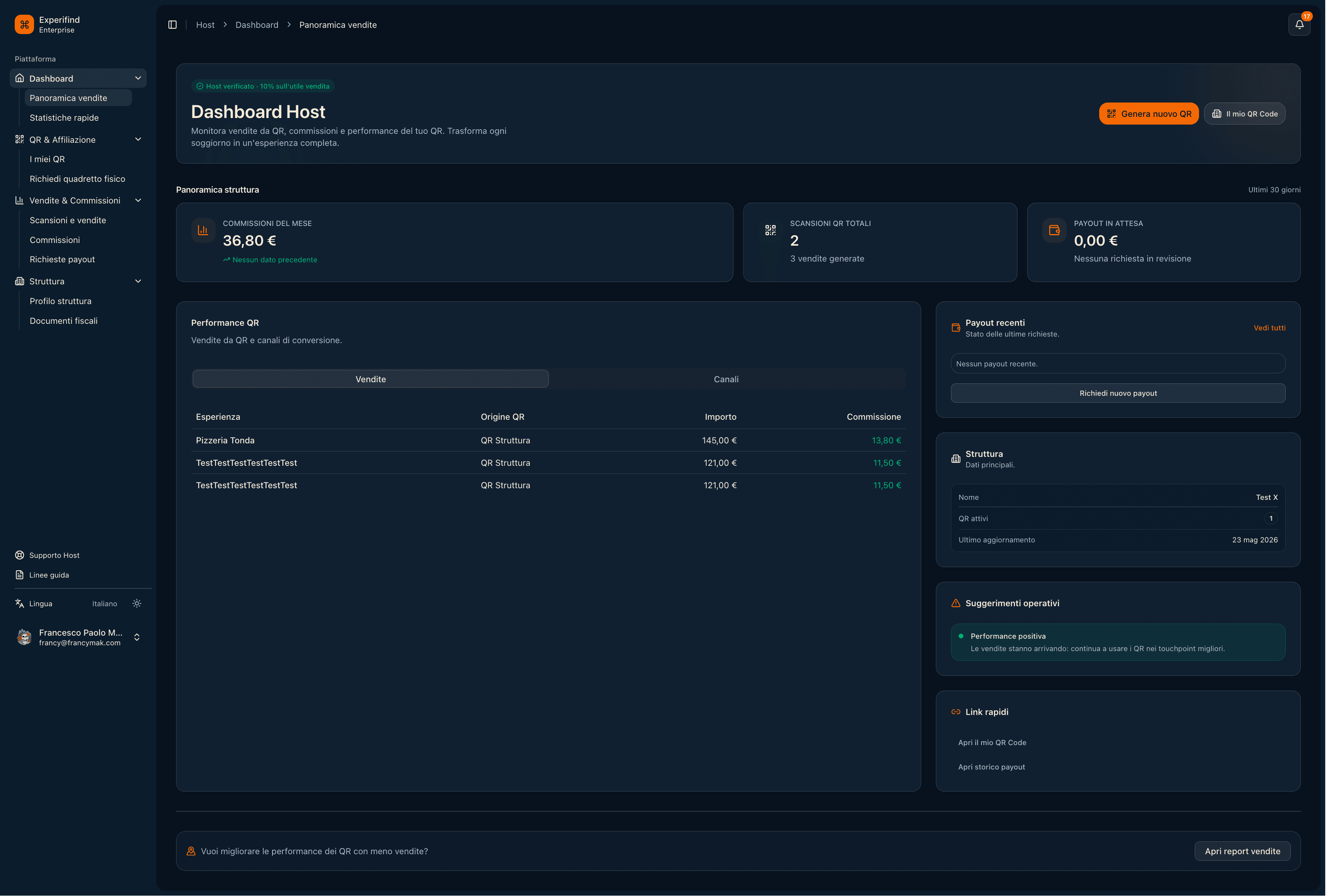Collapse the Dashboard section chevron
The height and width of the screenshot is (896, 1326).
click(138, 78)
